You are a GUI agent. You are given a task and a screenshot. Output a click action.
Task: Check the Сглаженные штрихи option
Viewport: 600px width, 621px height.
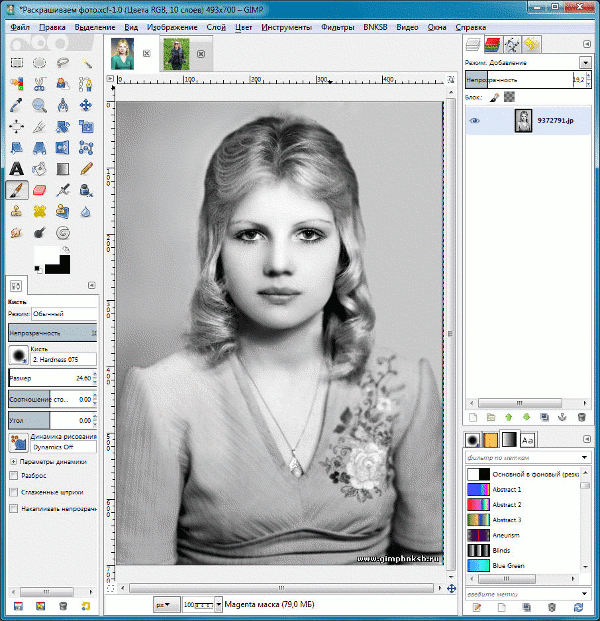(x=13, y=493)
